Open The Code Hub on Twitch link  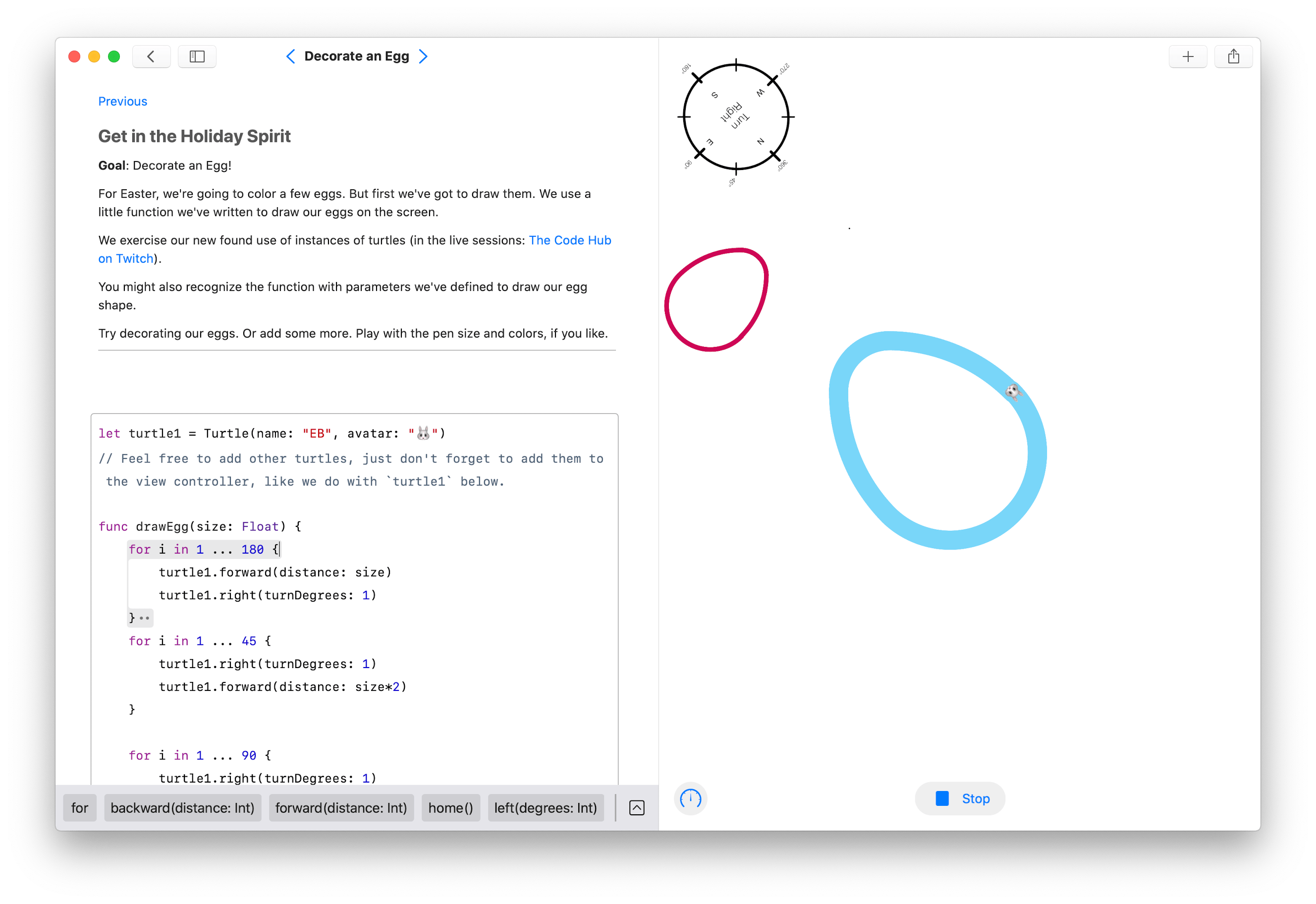click(x=570, y=240)
